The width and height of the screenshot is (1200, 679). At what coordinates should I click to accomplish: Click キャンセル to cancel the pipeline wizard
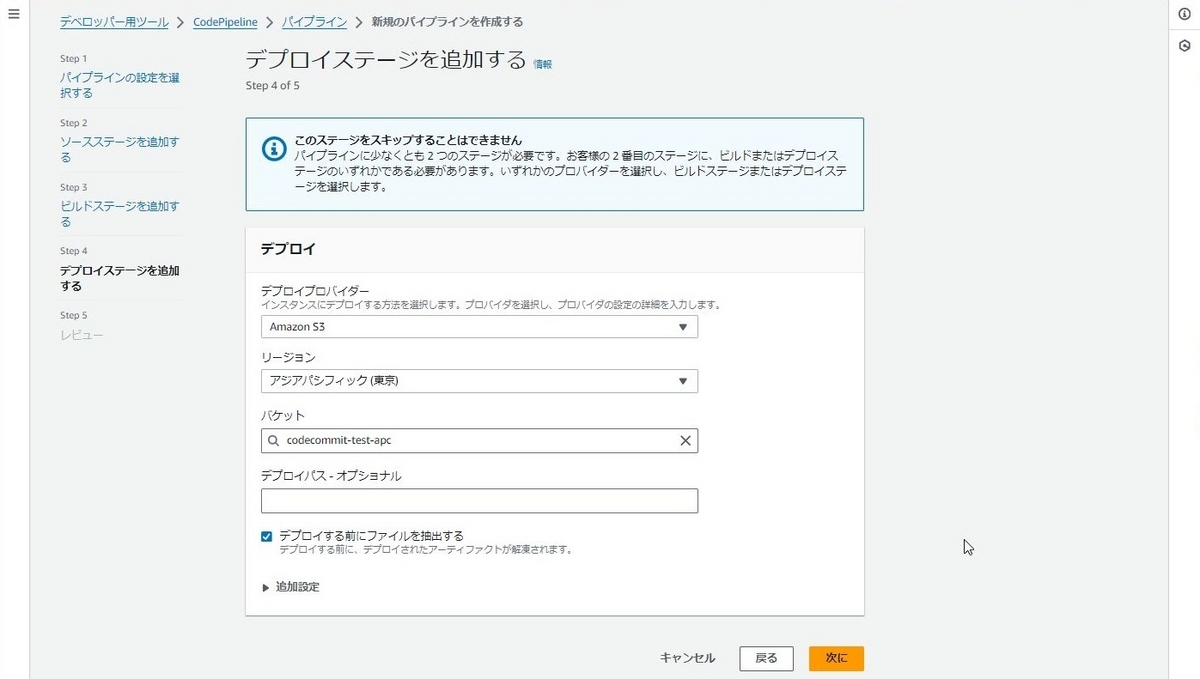point(687,658)
